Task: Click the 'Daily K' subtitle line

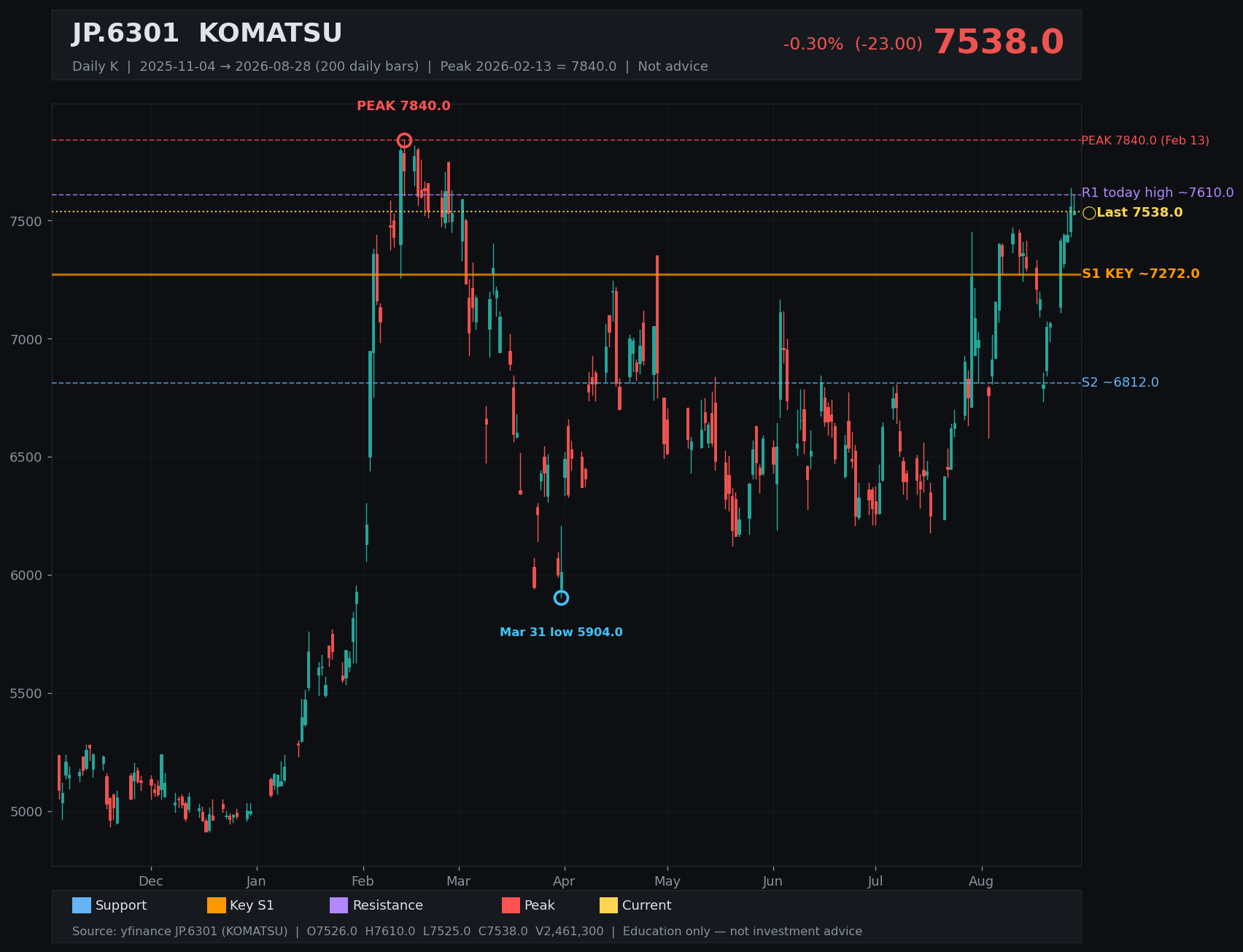Action: coord(390,66)
